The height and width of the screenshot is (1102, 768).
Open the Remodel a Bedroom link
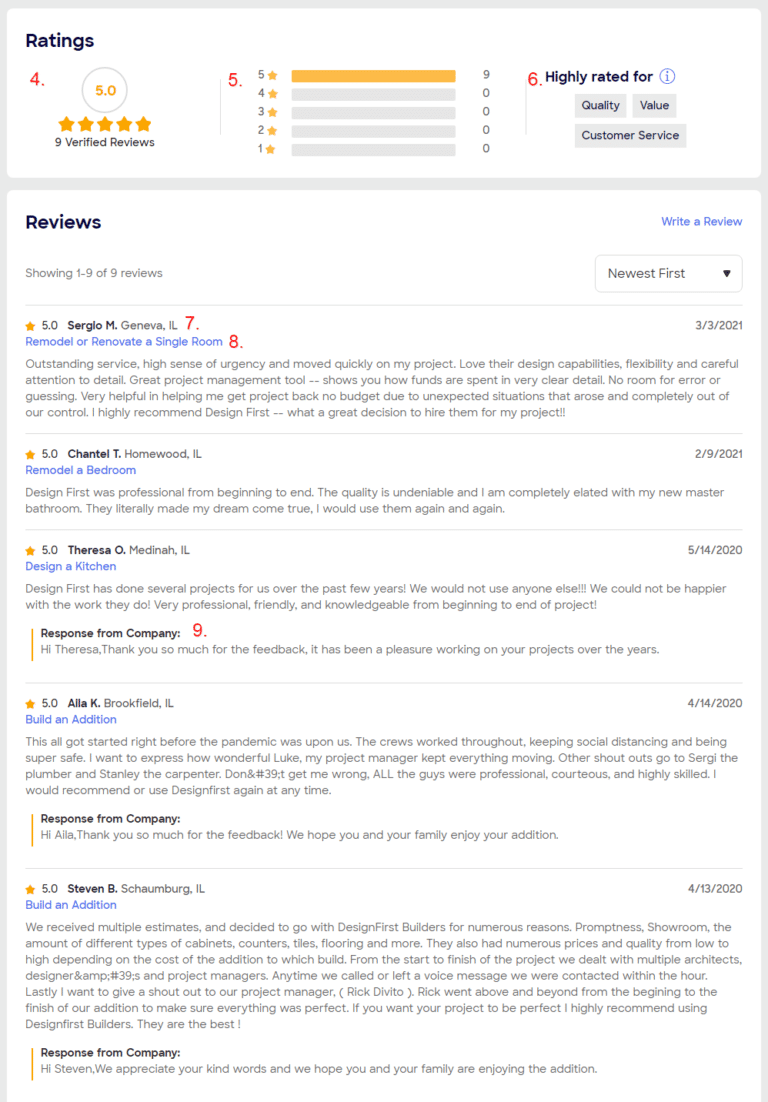pyautogui.click(x=80, y=470)
